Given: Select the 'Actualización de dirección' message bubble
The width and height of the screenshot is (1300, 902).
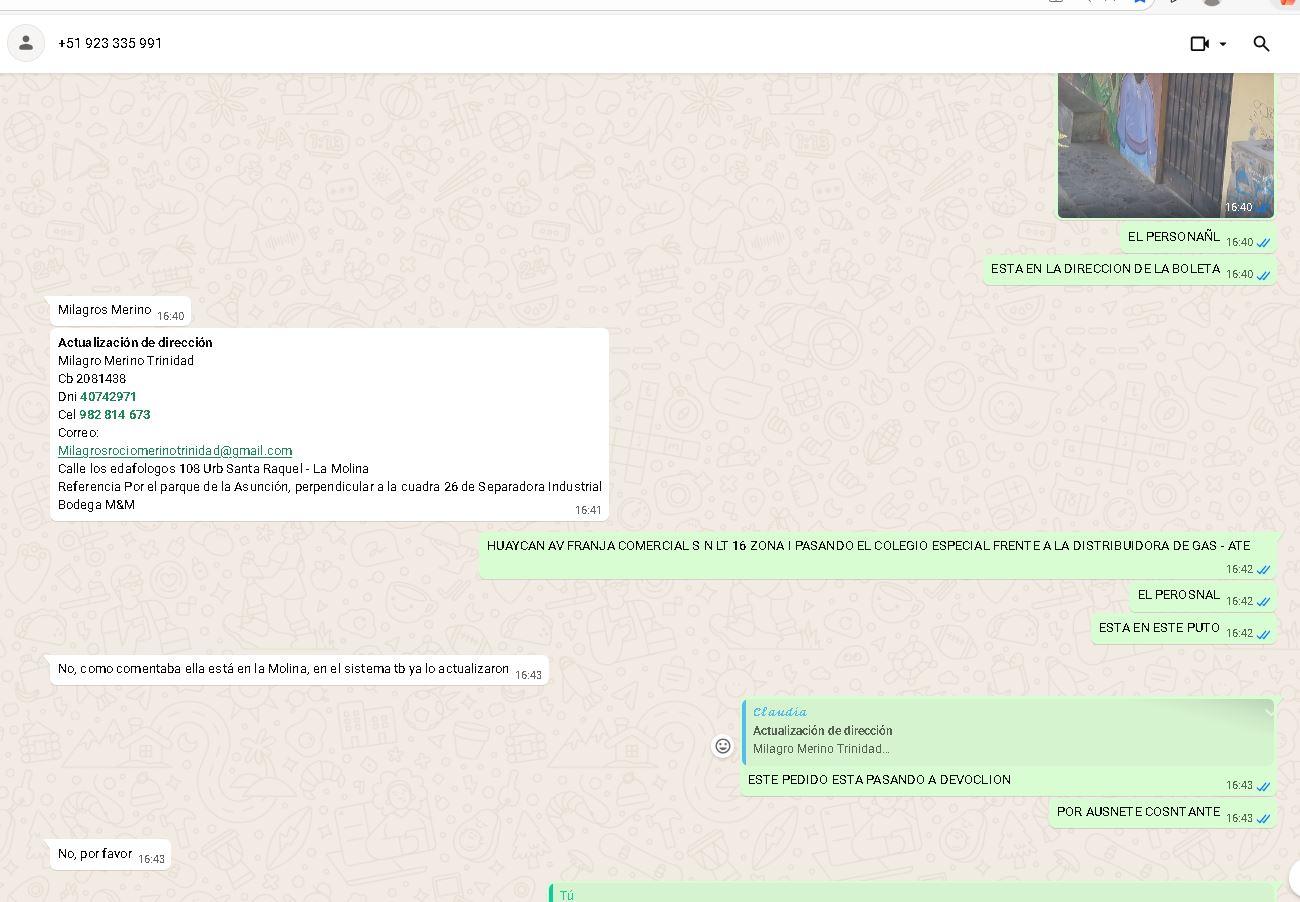Looking at the screenshot, I should pyautogui.click(x=329, y=424).
